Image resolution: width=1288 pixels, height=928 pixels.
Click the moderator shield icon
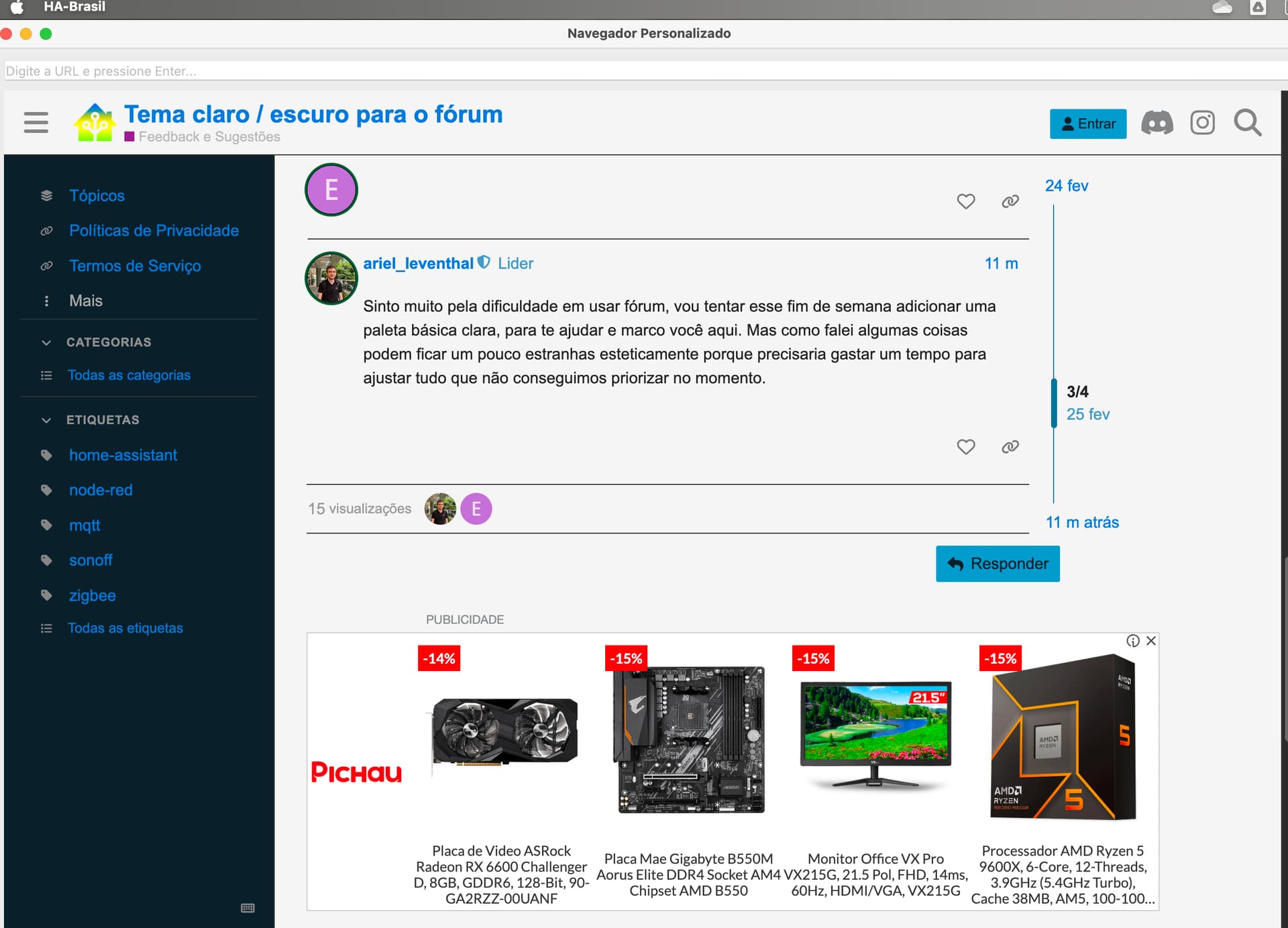point(484,262)
